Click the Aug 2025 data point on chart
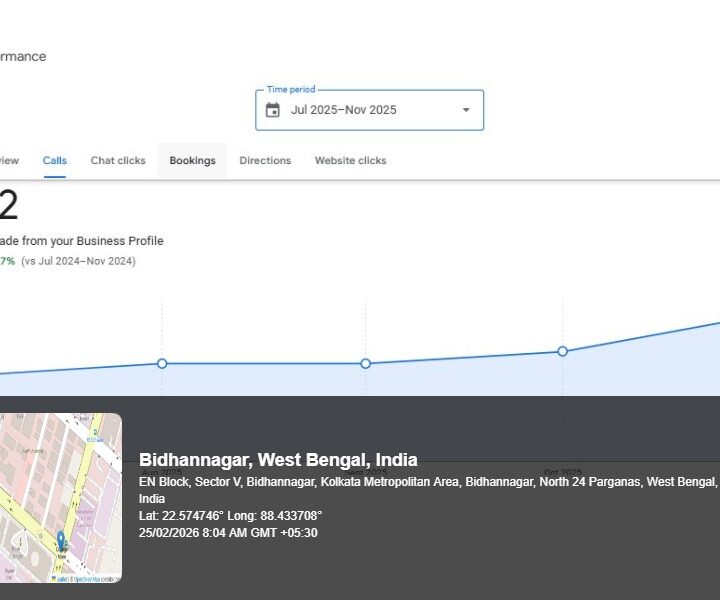 162,363
